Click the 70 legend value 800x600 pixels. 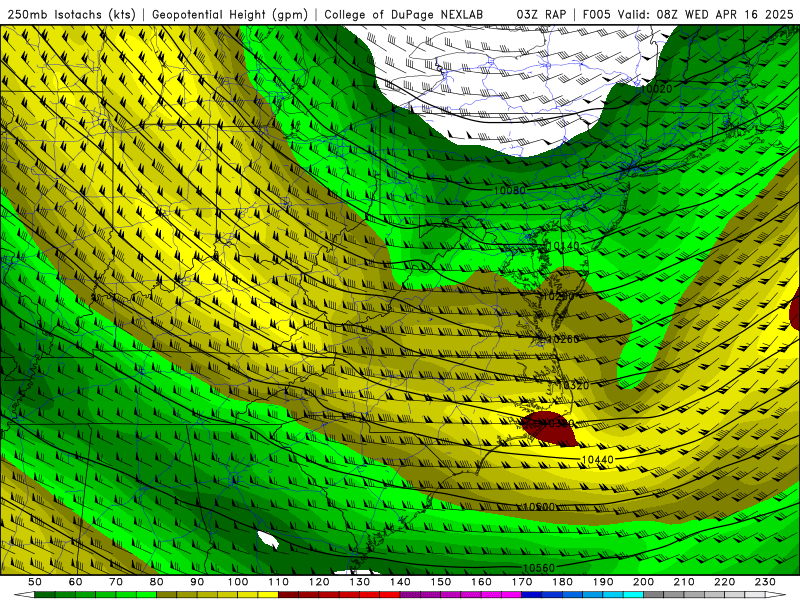click(116, 582)
